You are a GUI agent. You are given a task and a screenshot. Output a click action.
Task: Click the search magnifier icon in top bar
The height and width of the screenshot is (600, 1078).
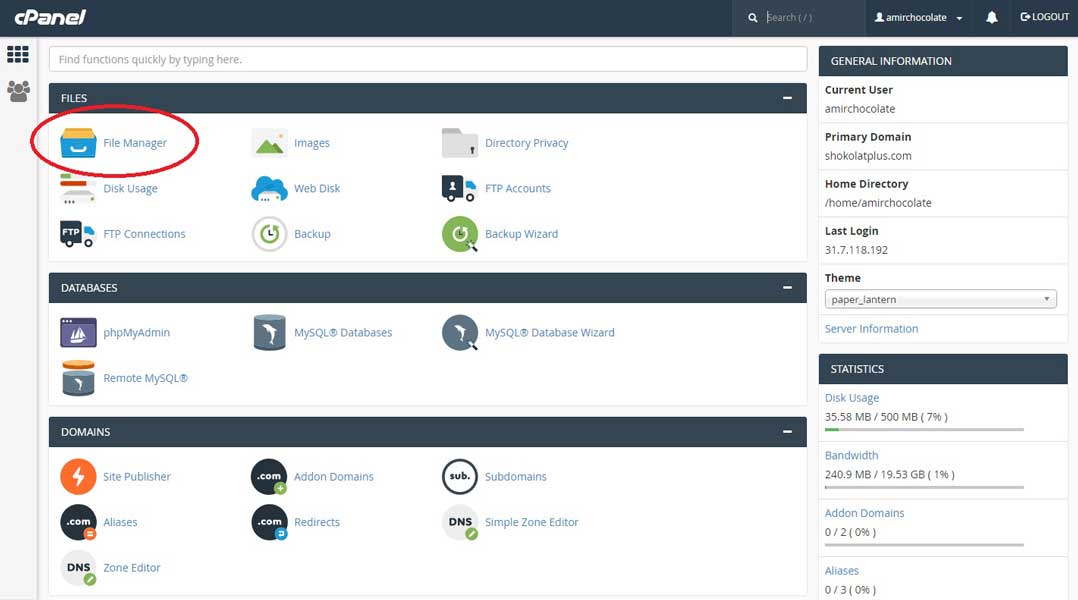click(753, 17)
